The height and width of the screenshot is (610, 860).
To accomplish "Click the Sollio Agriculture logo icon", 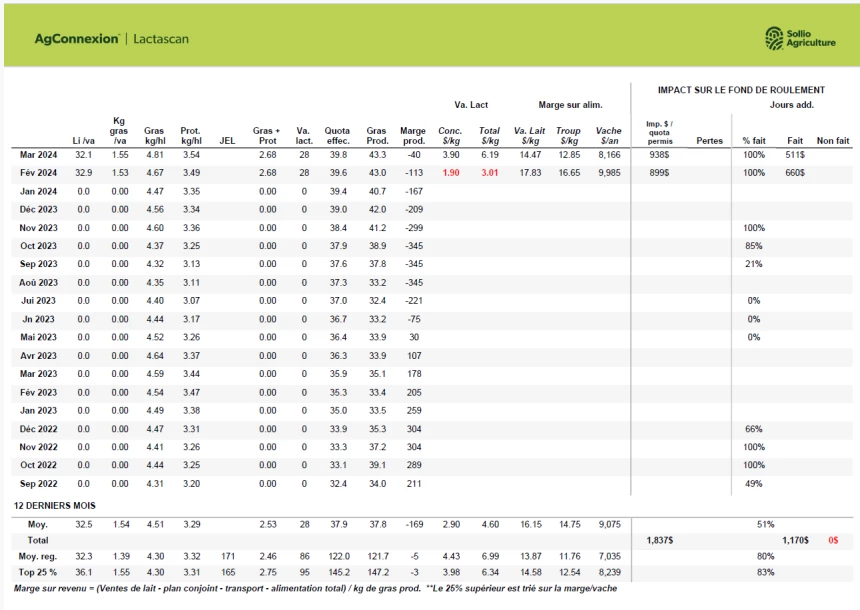I will [774, 38].
